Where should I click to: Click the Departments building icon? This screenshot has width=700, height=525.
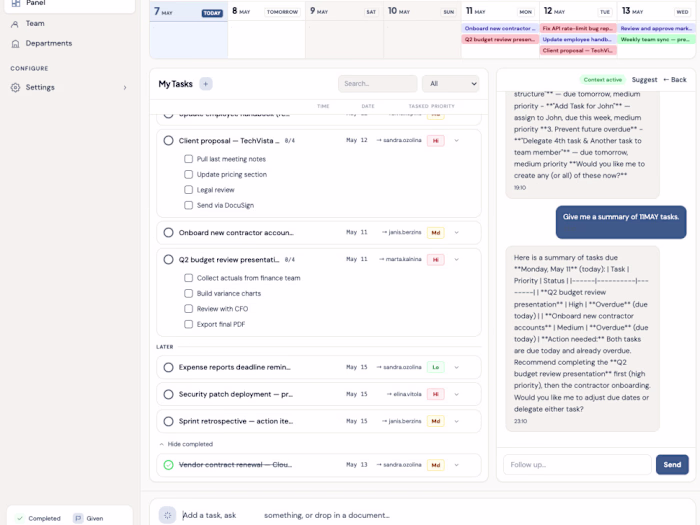[x=15, y=44]
